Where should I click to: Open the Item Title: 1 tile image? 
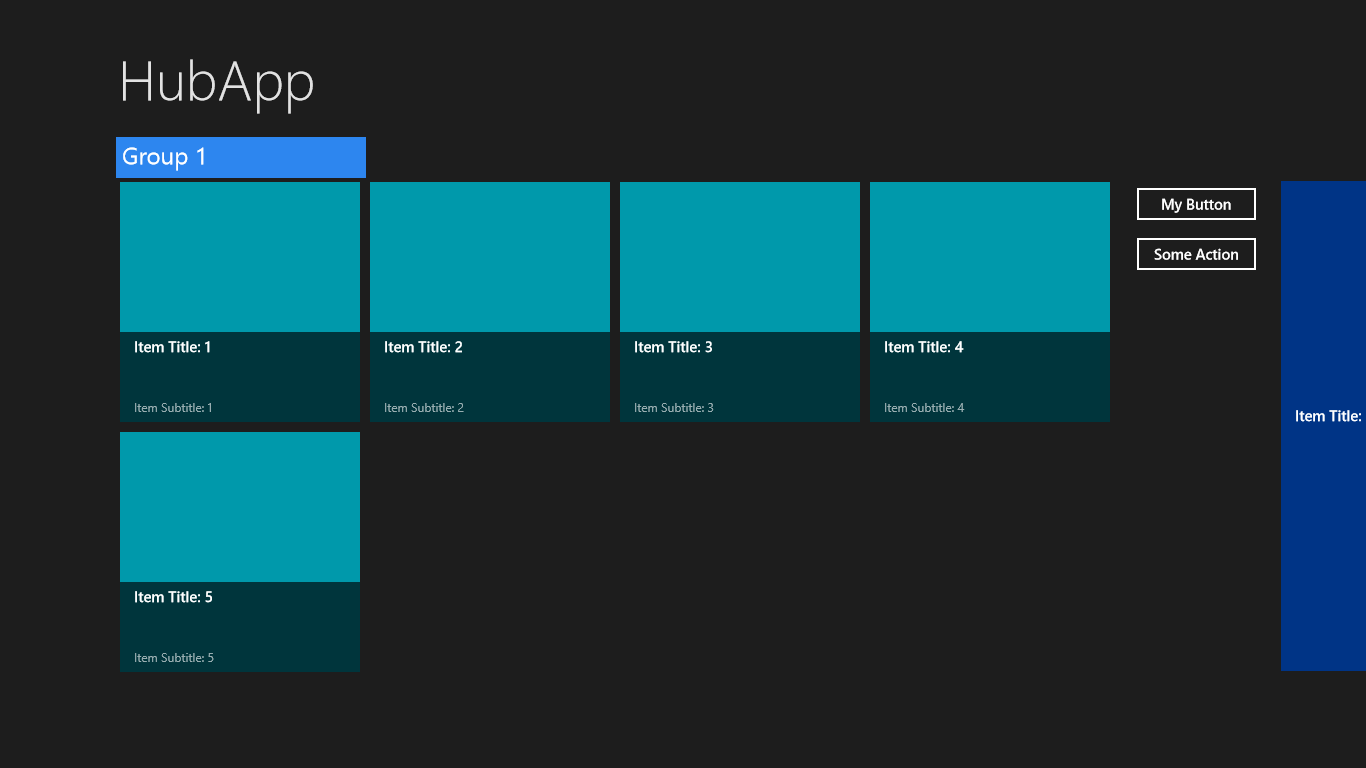click(240, 257)
